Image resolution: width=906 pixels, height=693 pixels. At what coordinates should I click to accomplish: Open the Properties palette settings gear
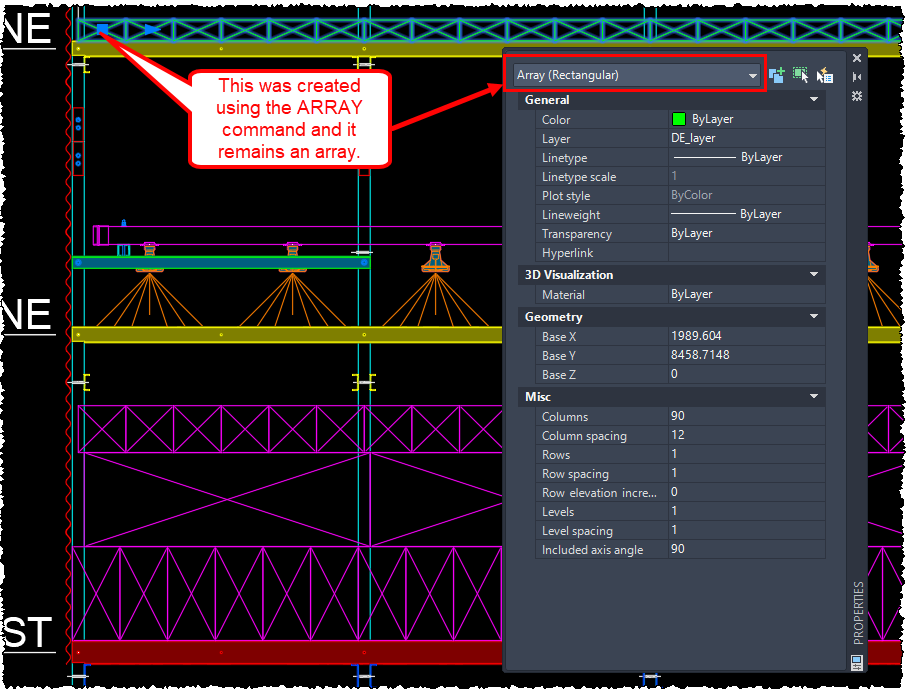coord(857,96)
